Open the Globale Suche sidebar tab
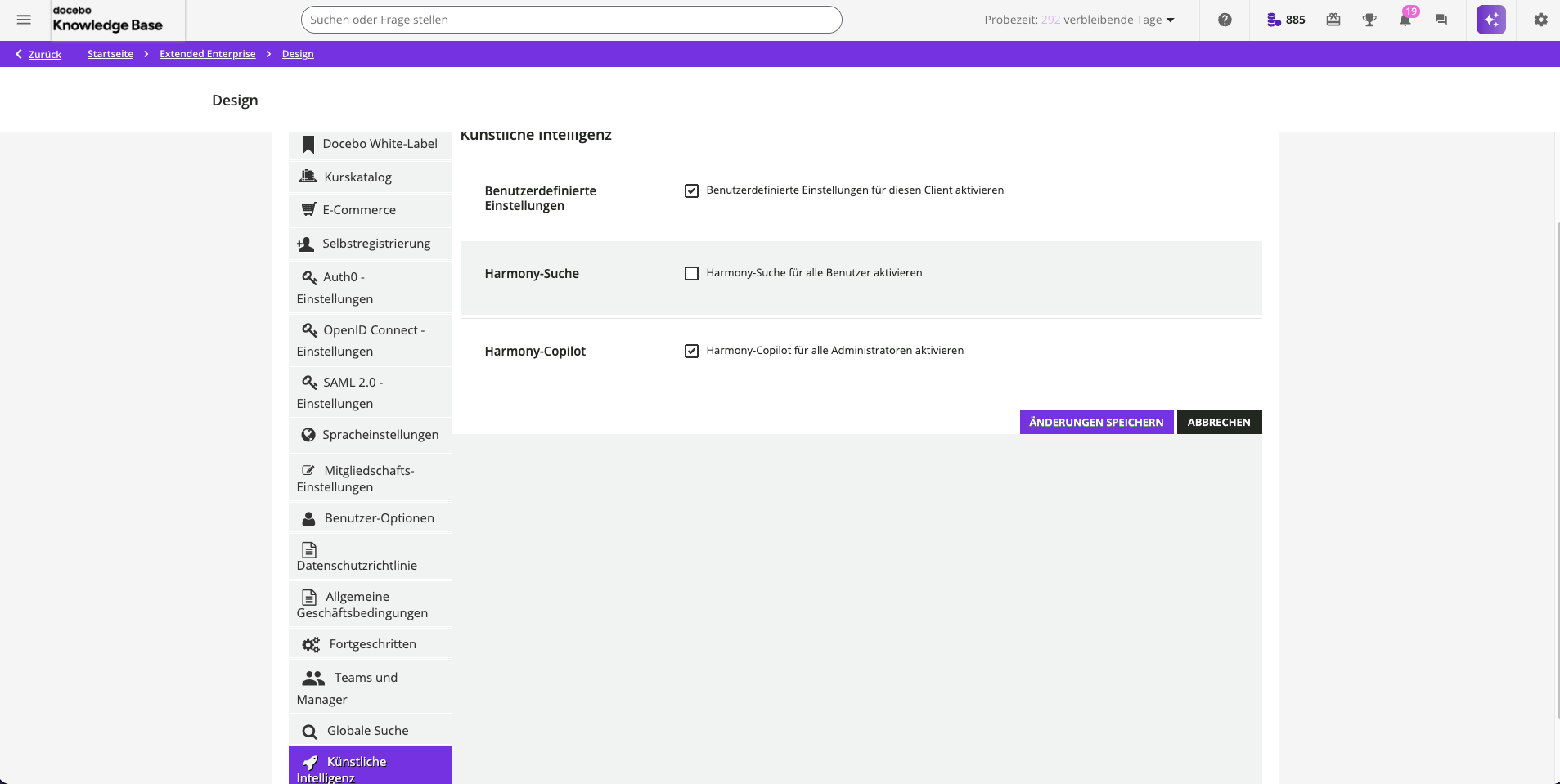The width and height of the screenshot is (1560, 784). [367, 731]
